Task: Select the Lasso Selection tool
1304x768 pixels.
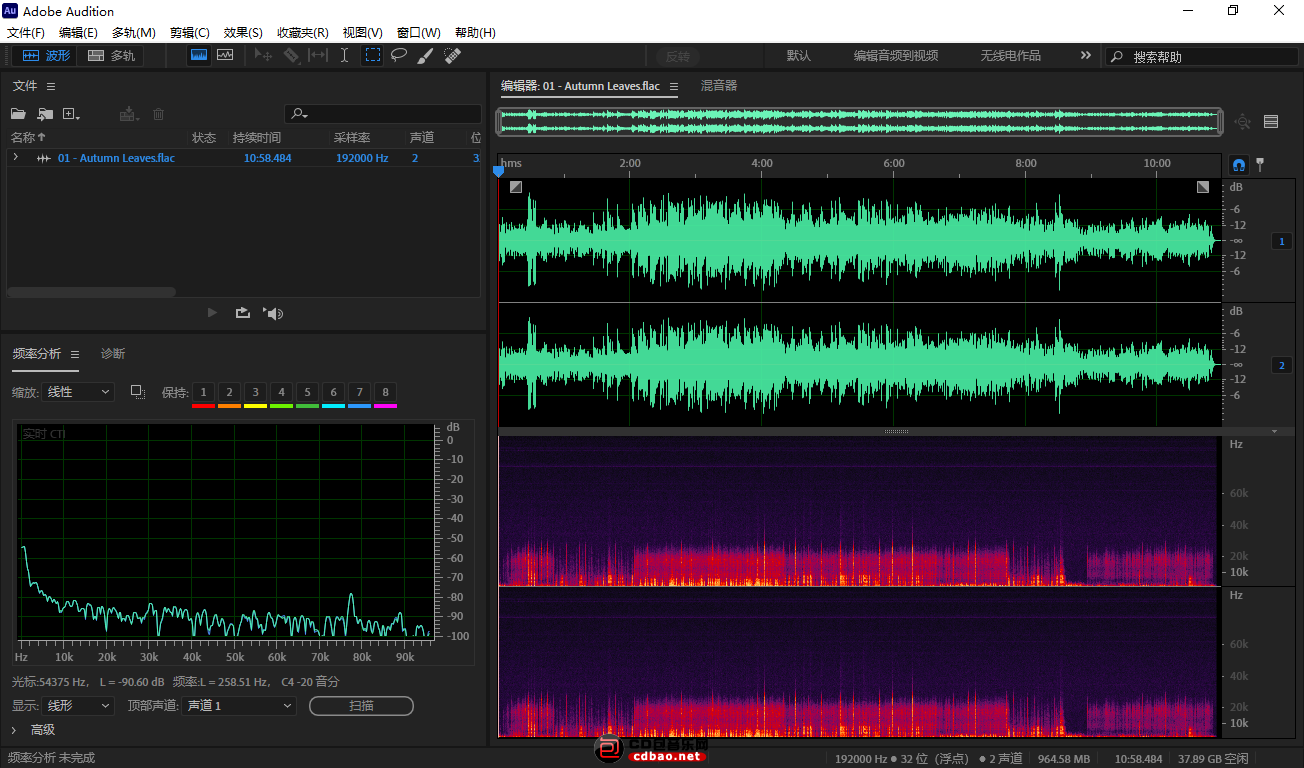Action: 399,56
